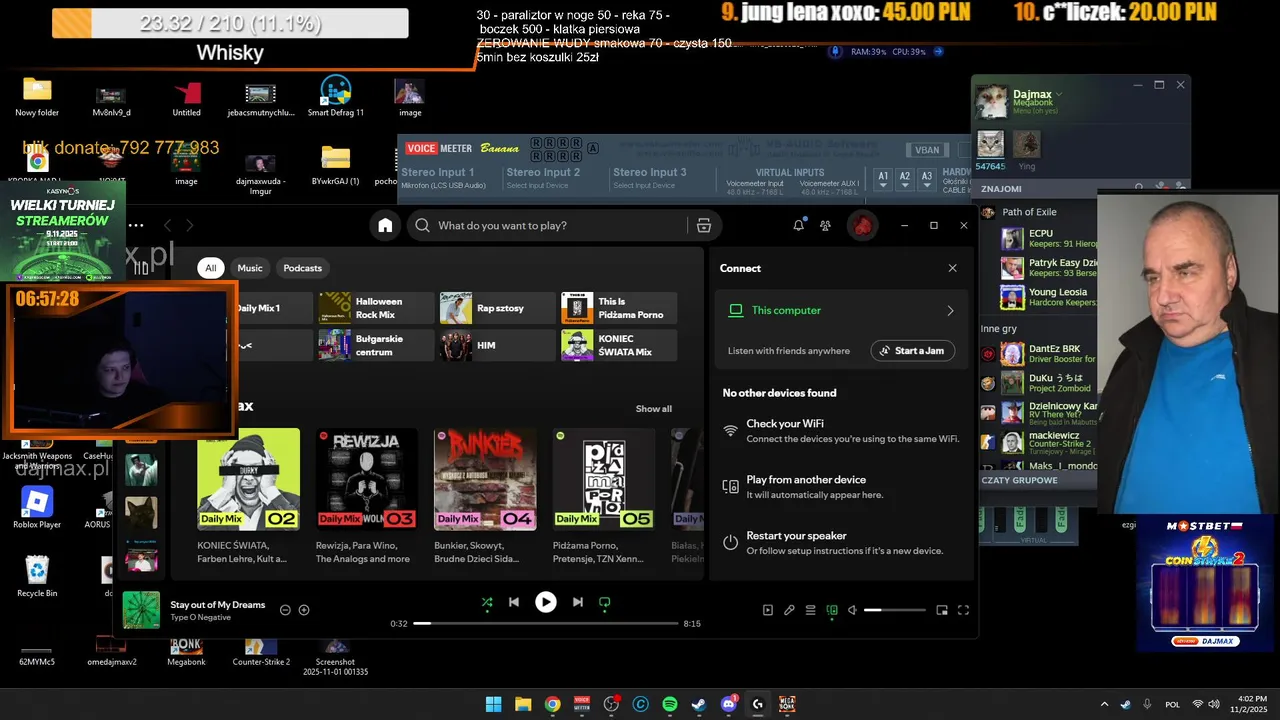This screenshot has width=1280, height=720.
Task: Skip to previous track
Action: tap(514, 602)
